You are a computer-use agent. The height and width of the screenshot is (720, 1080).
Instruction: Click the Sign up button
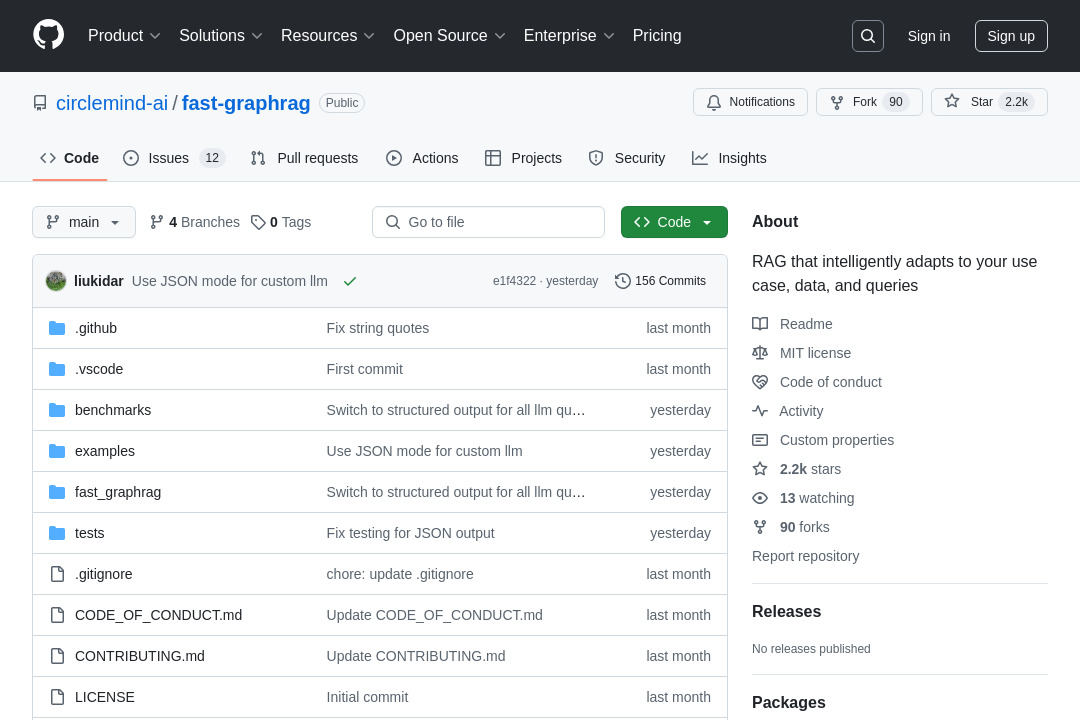1010,36
